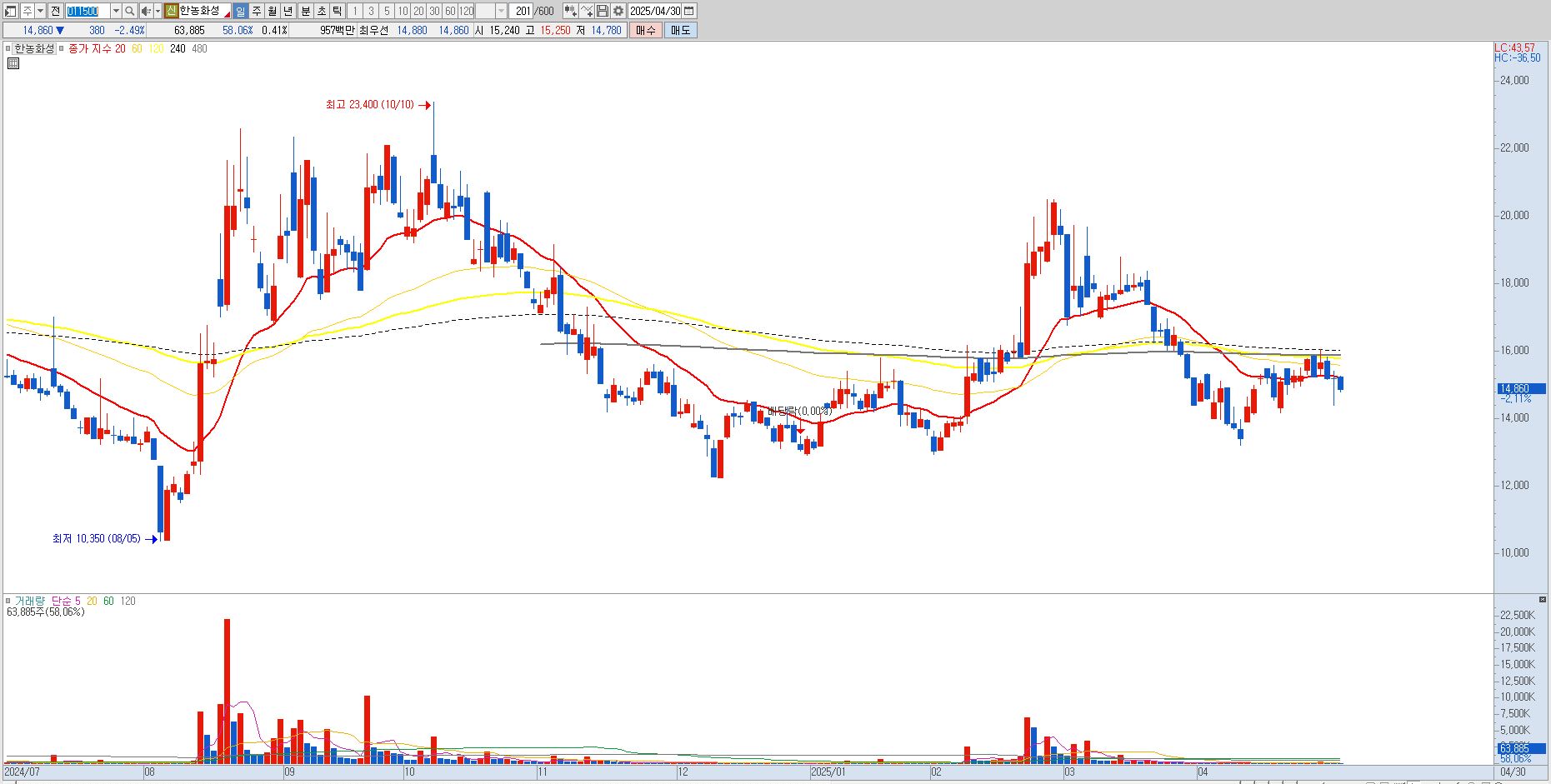This screenshot has height=784, width=1551.
Task: Expand the speaker options dropdown arrow
Action: (x=158, y=11)
